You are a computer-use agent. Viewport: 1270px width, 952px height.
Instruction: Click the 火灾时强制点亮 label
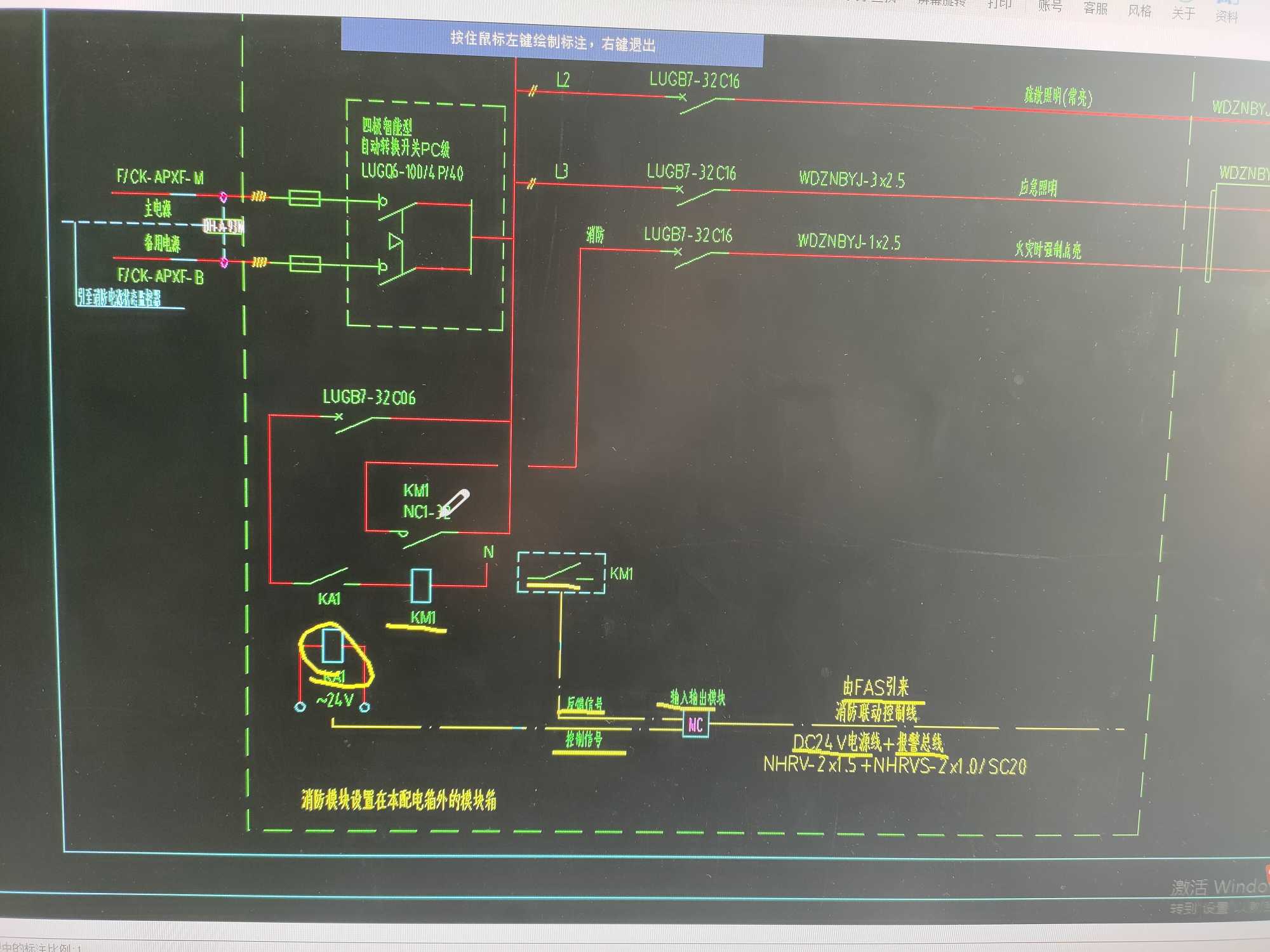pyautogui.click(x=1048, y=249)
